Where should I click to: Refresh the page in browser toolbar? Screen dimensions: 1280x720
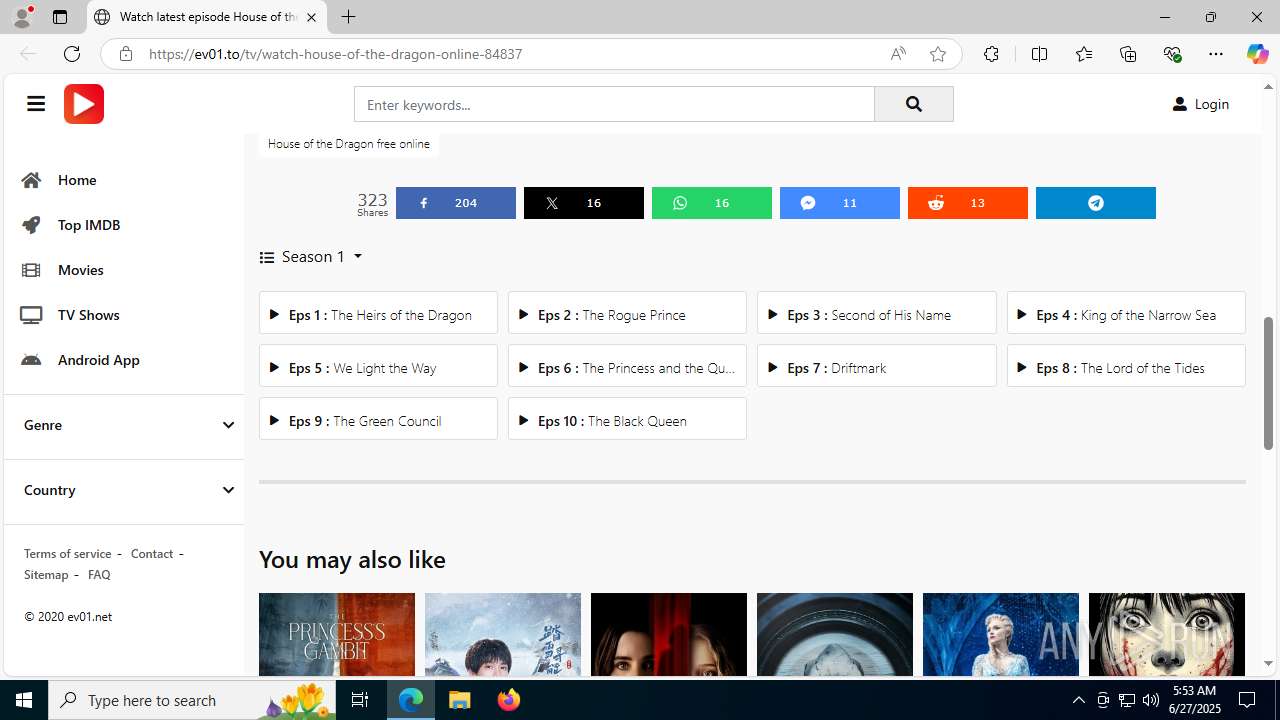point(72,54)
